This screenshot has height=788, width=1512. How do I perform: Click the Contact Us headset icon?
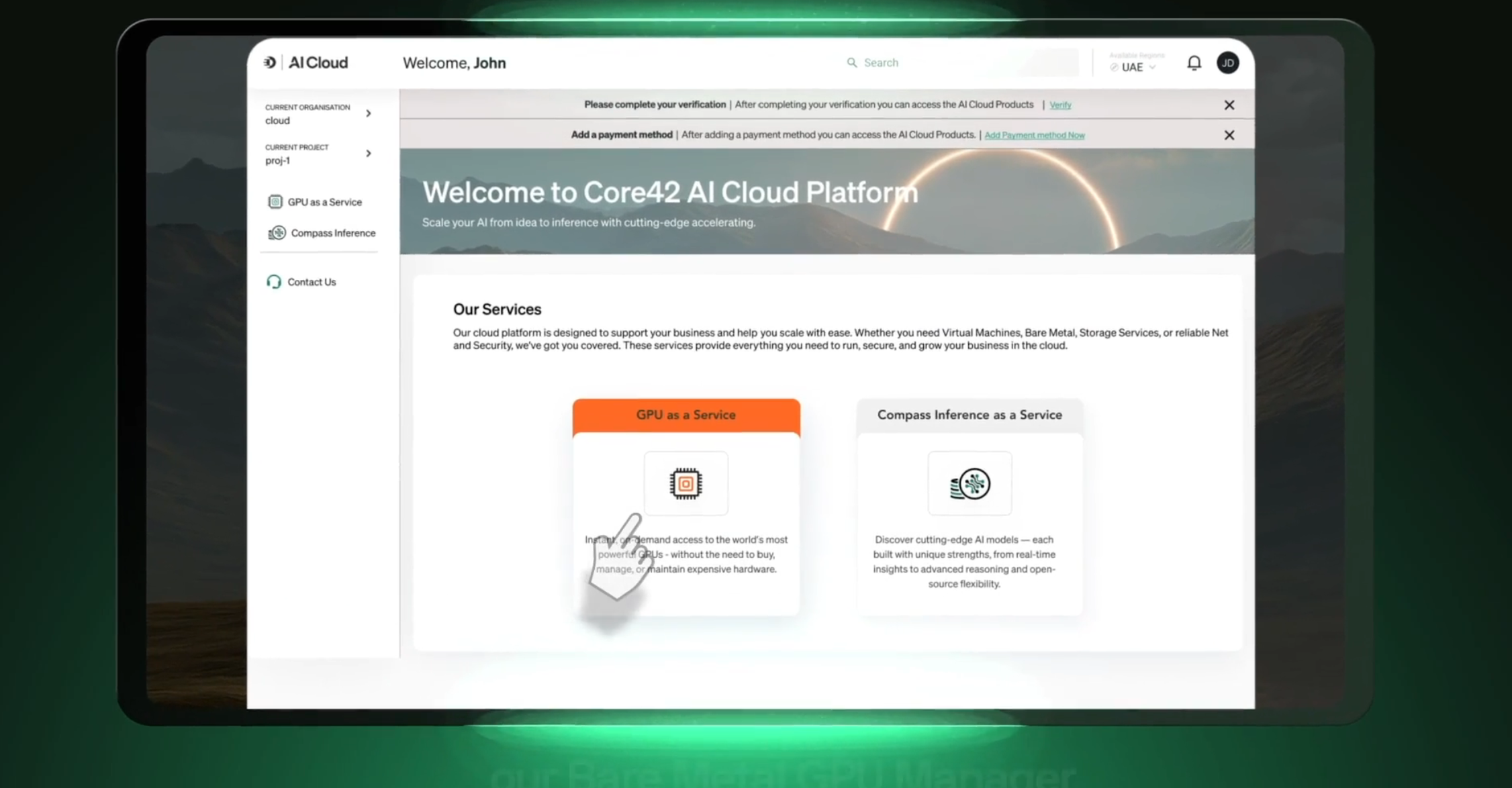pyautogui.click(x=273, y=282)
